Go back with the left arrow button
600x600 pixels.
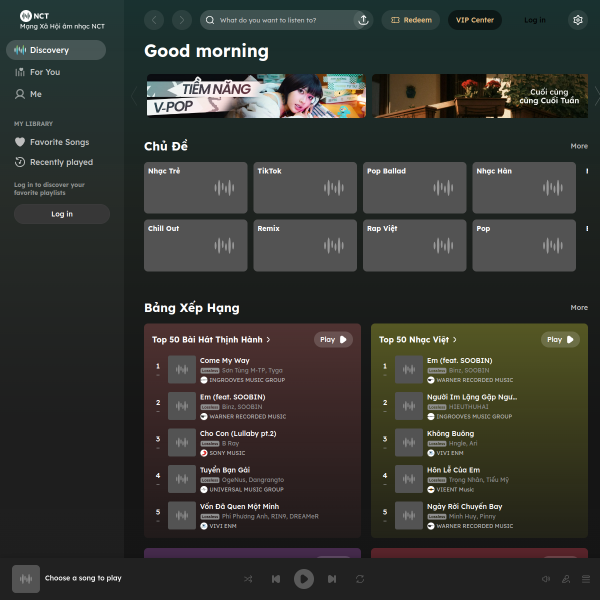click(x=154, y=20)
